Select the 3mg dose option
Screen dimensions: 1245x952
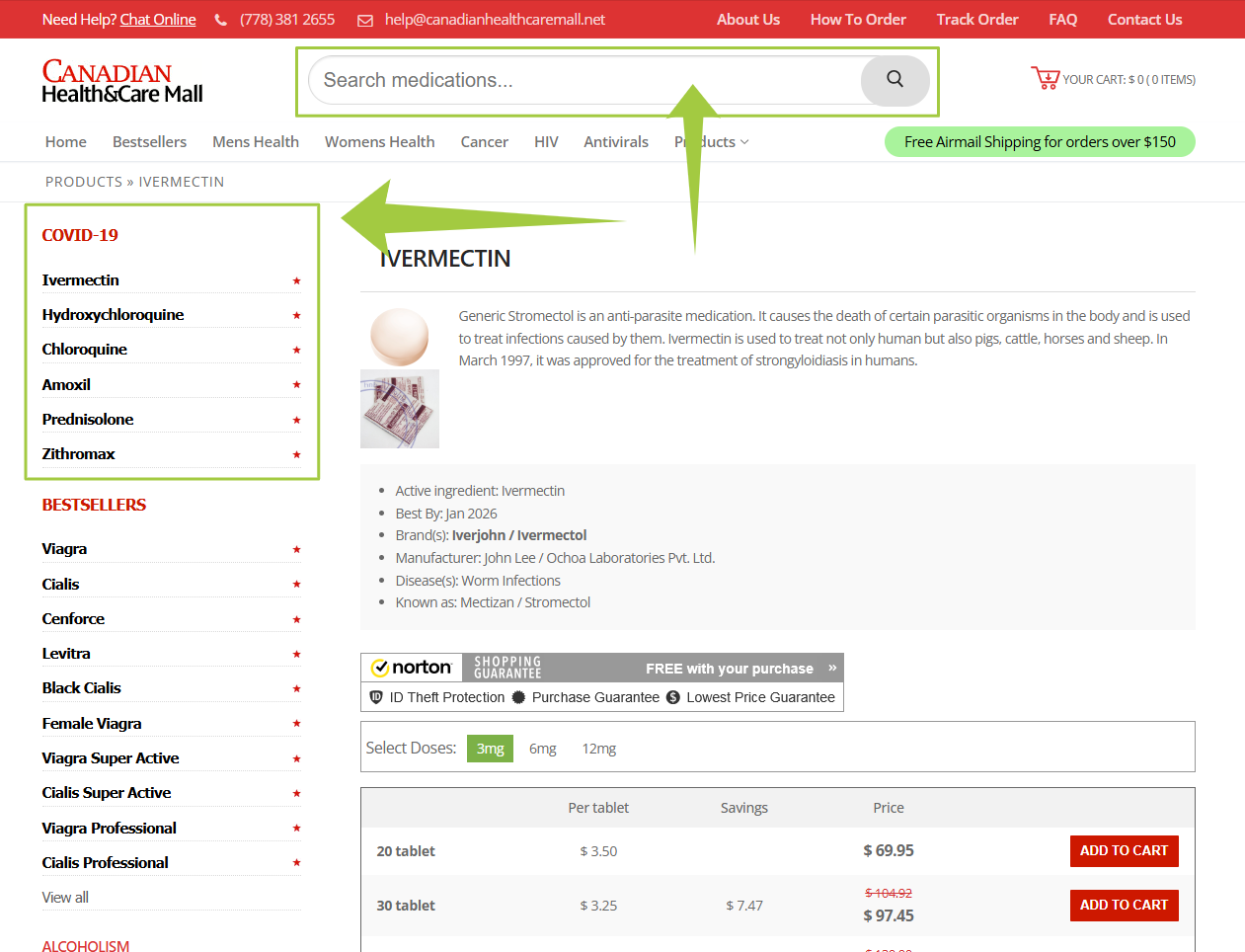(x=491, y=749)
